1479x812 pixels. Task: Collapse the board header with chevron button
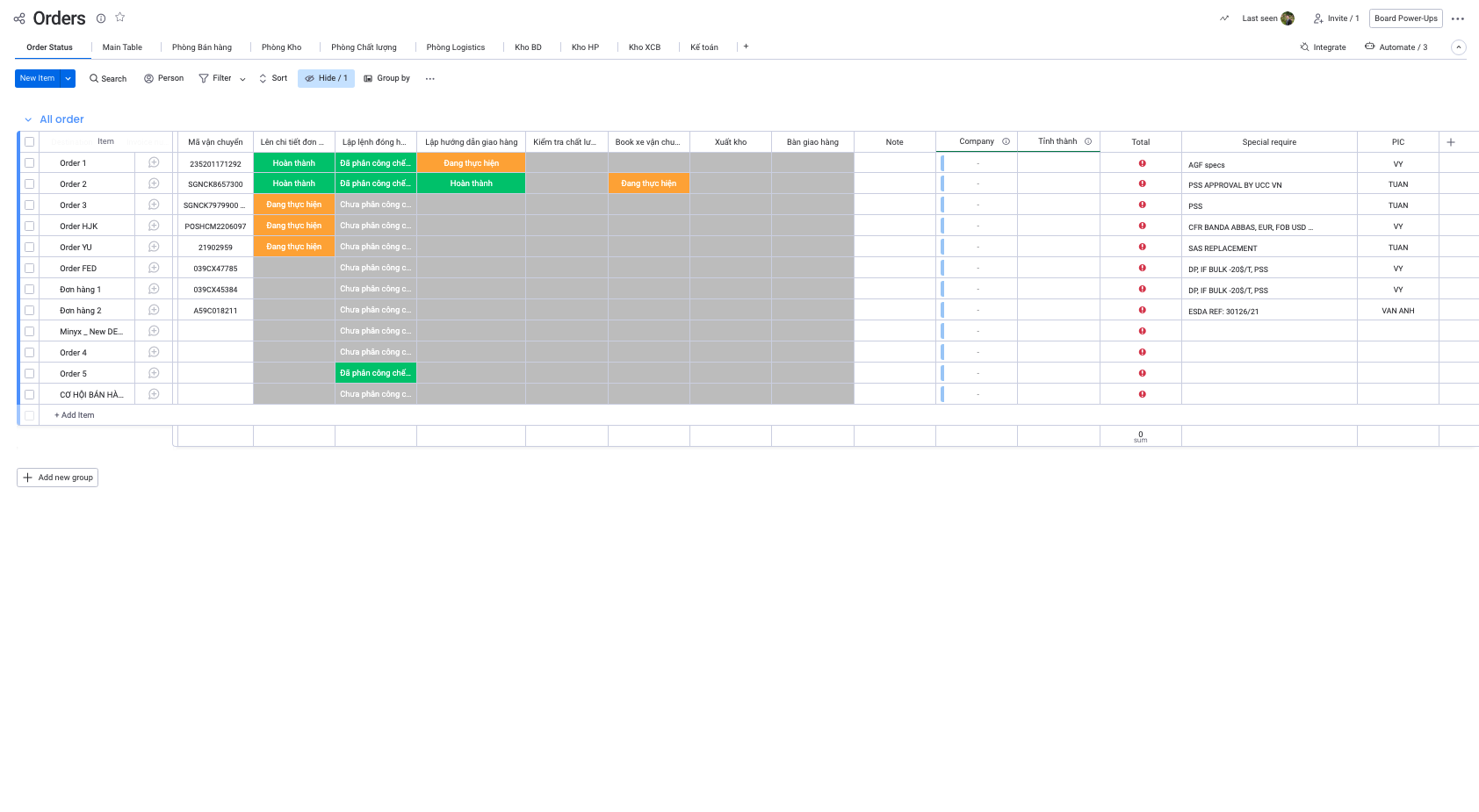pyautogui.click(x=1459, y=47)
